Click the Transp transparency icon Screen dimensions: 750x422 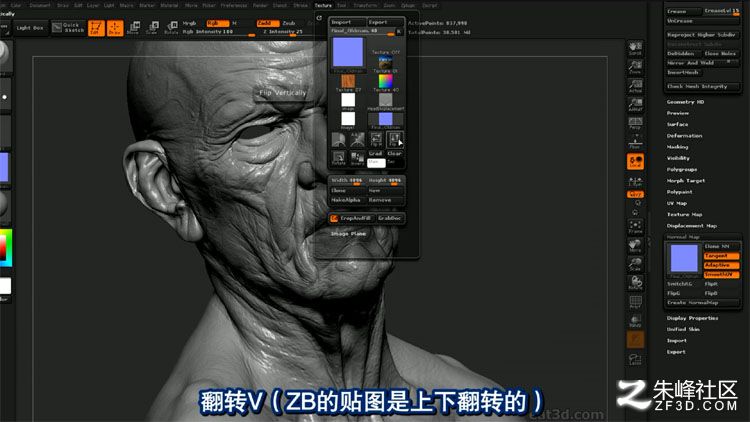click(635, 321)
